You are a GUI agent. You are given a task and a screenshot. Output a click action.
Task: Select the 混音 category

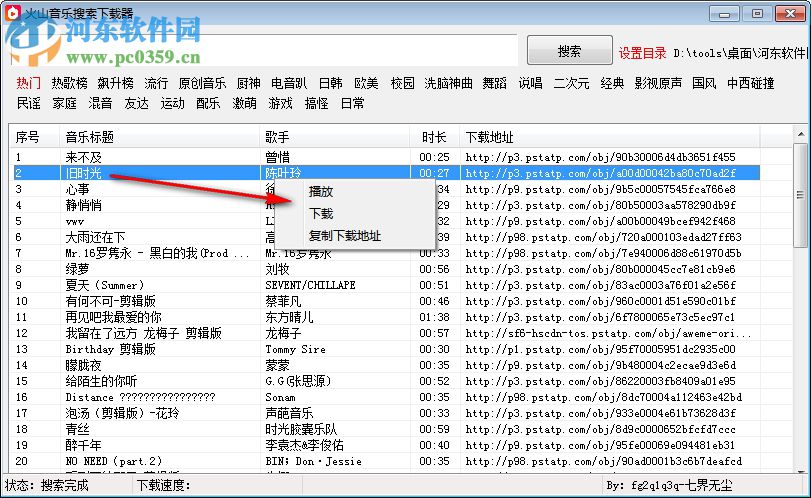tap(100, 103)
